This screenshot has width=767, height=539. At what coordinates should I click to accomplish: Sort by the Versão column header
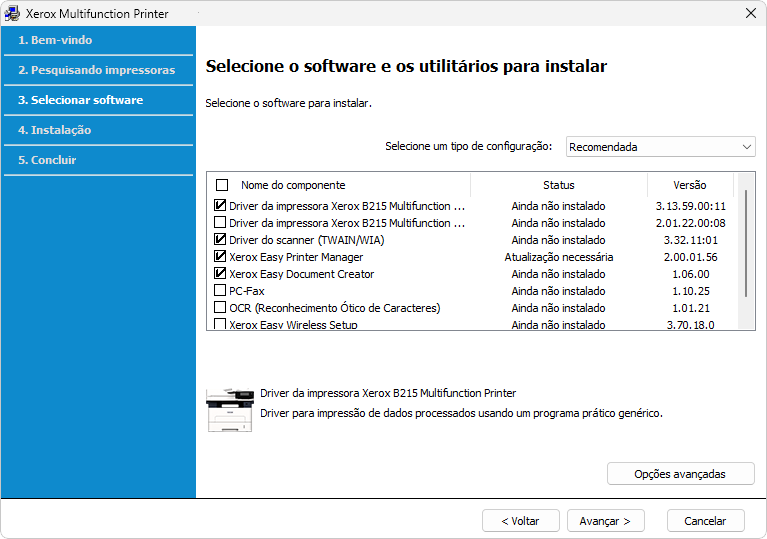pyautogui.click(x=690, y=185)
